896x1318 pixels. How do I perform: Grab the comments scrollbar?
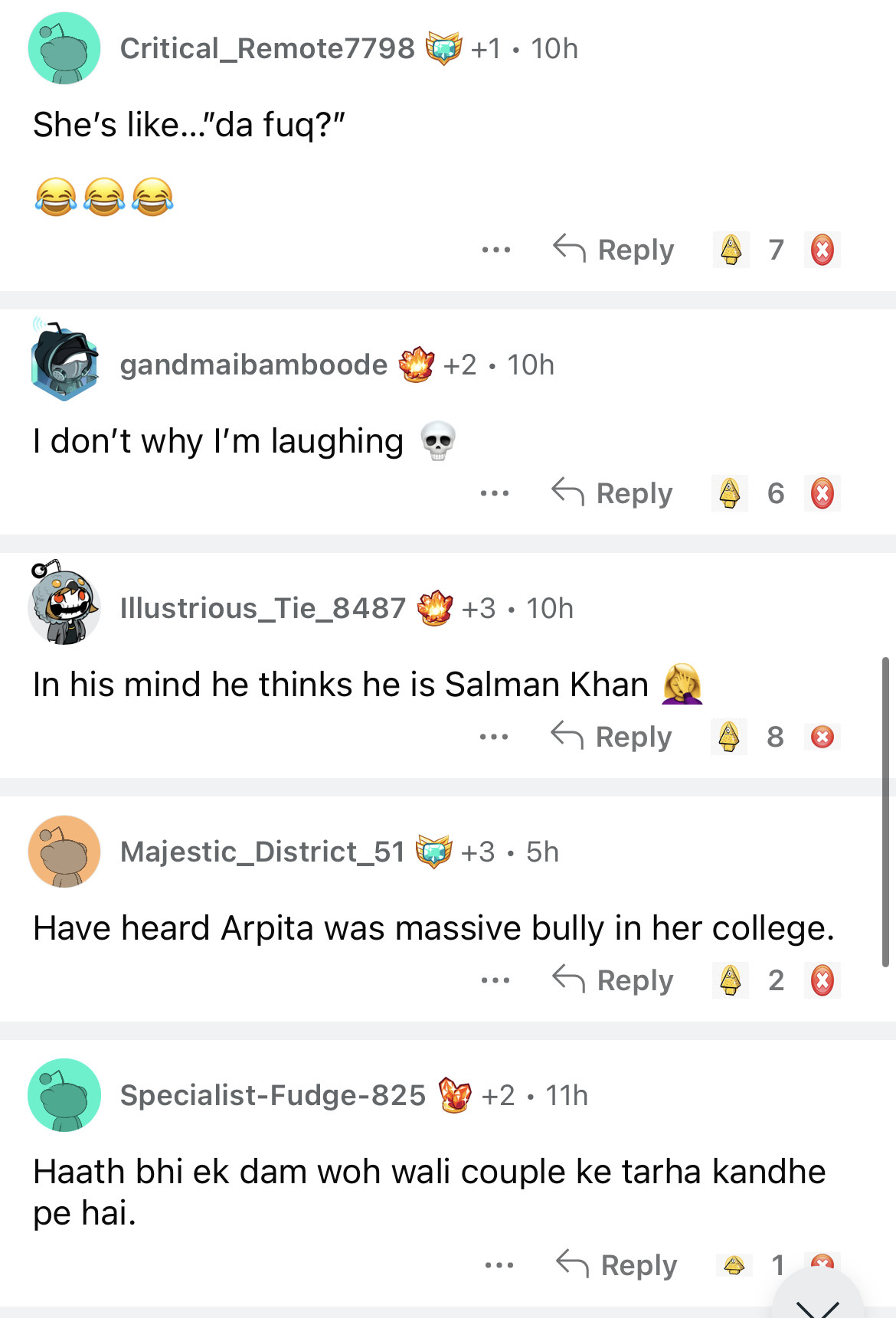pyautogui.click(x=885, y=812)
